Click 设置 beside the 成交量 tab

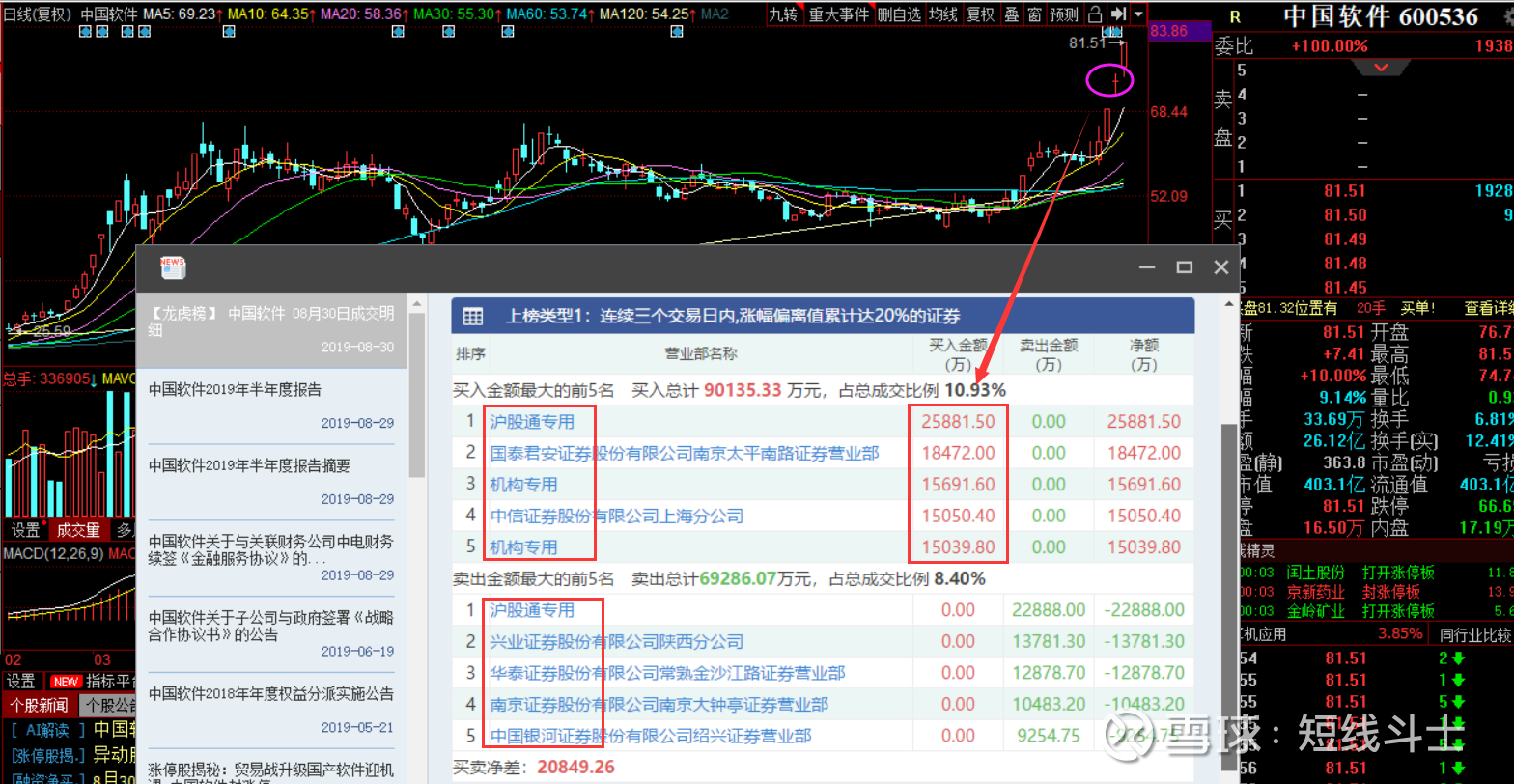25,530
